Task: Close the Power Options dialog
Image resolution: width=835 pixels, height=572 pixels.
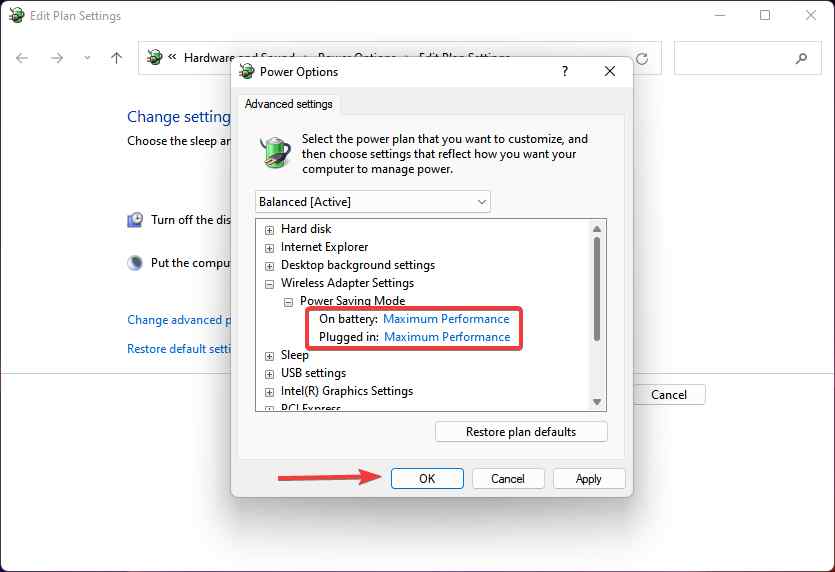Action: tap(610, 71)
